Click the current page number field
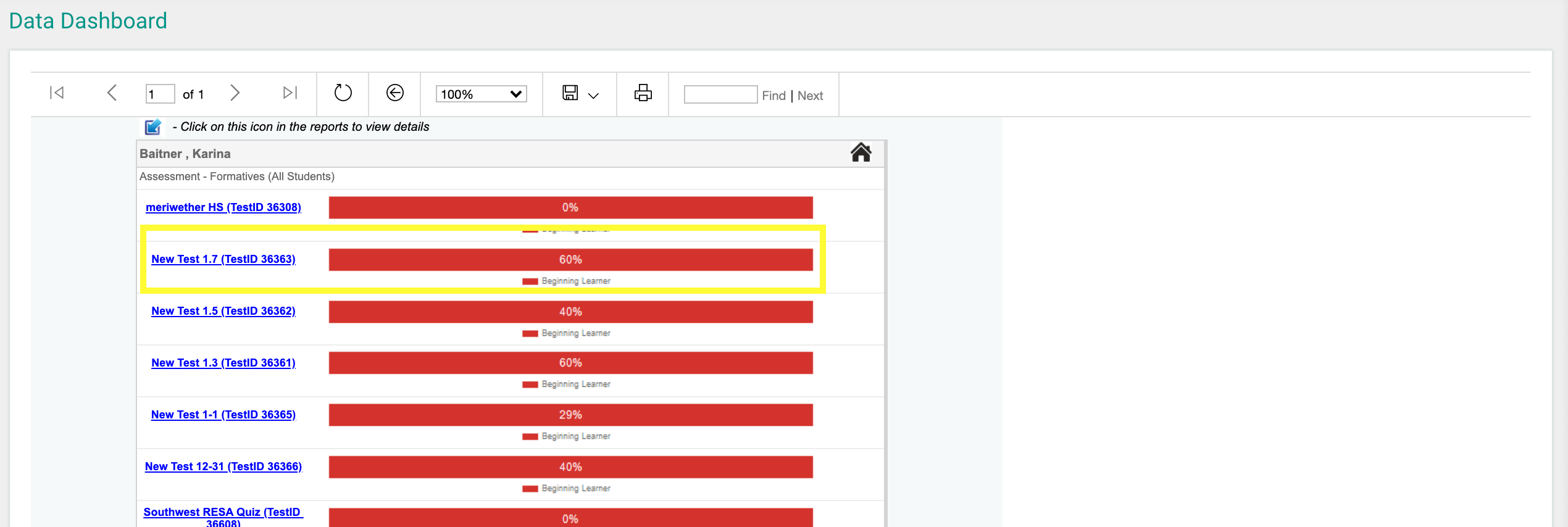This screenshot has height=527, width=1568. 160,94
